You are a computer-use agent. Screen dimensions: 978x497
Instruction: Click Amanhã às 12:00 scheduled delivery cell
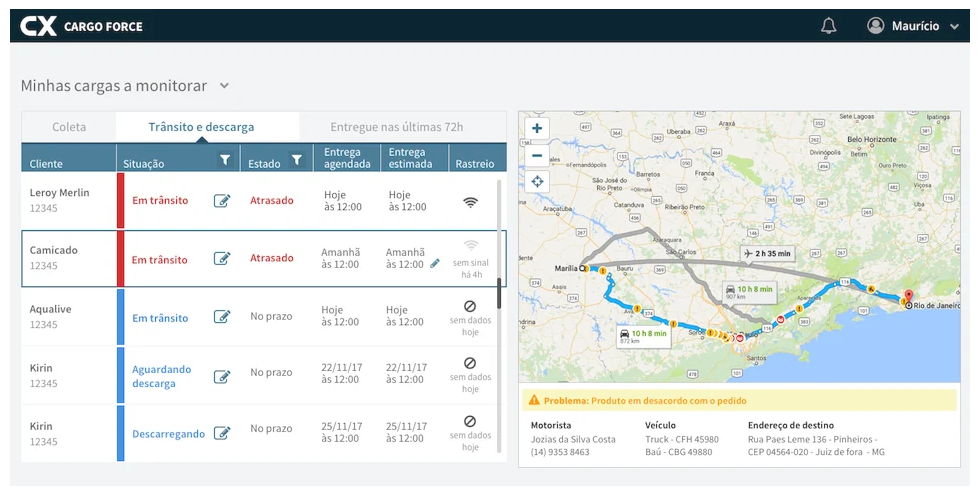pyautogui.click(x=341, y=258)
